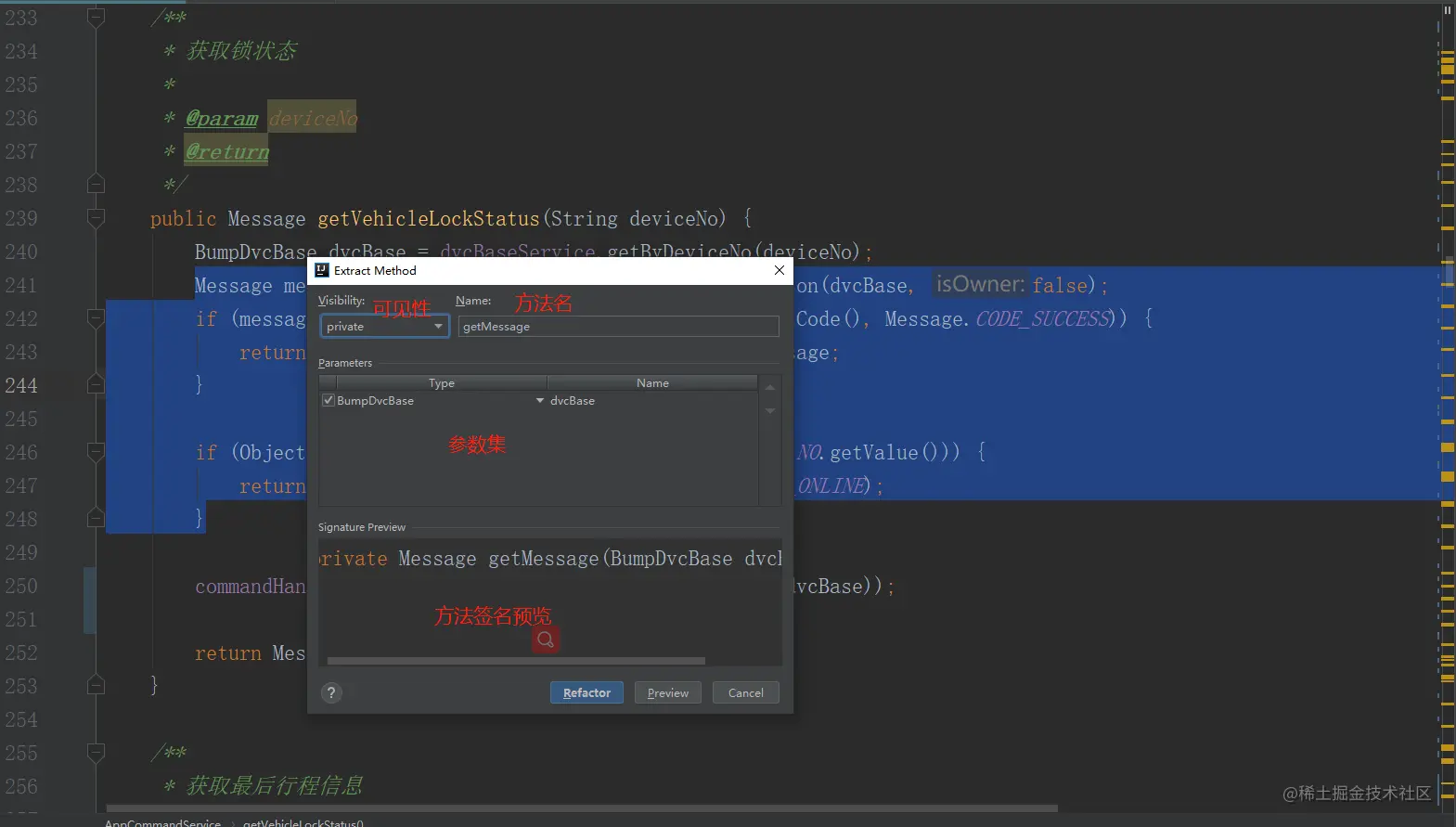Image resolution: width=1456 pixels, height=827 pixels.
Task: Toggle the fold end marker at line 248
Action: (96, 518)
